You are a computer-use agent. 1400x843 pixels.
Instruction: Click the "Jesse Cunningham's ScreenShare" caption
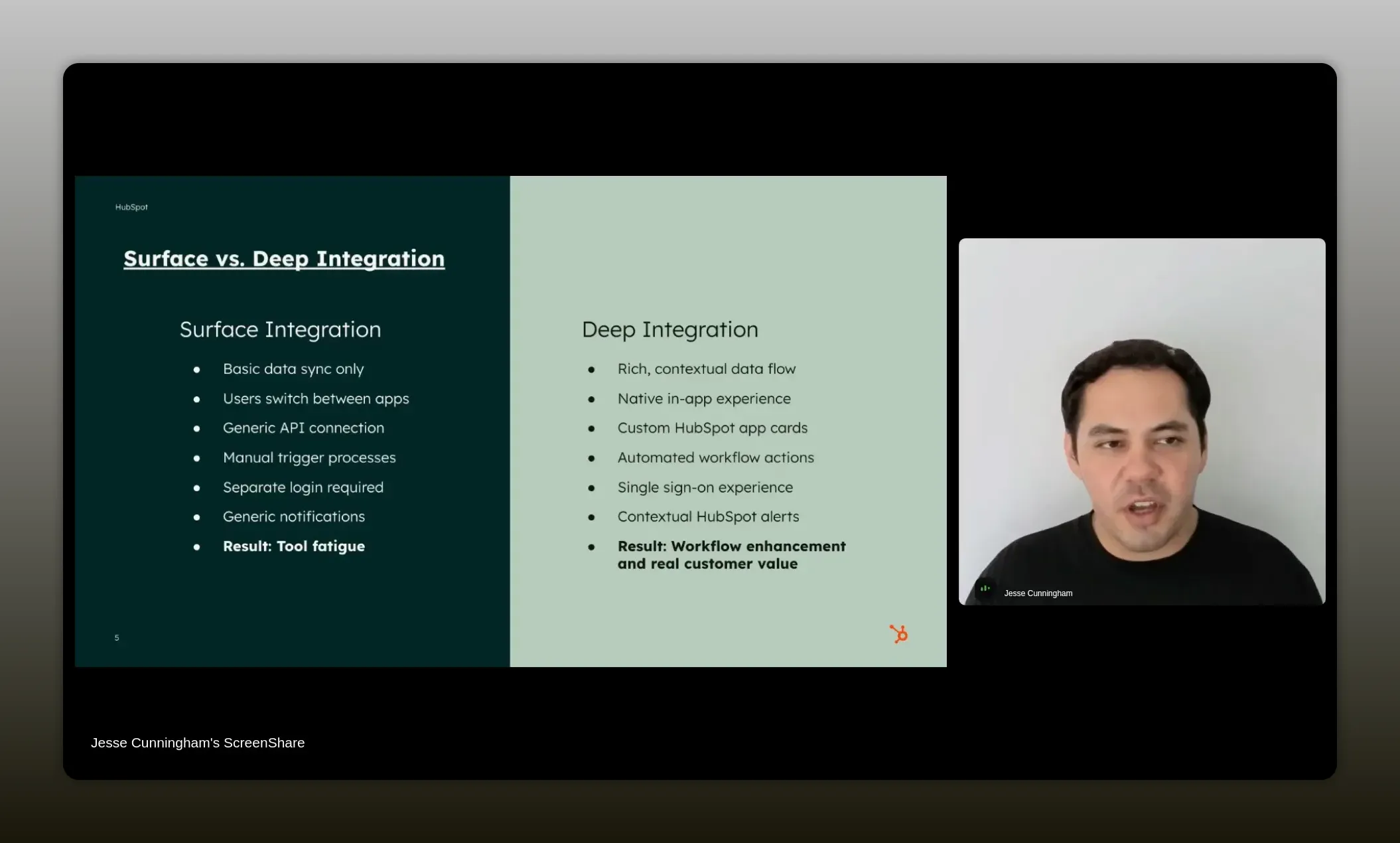pos(198,743)
